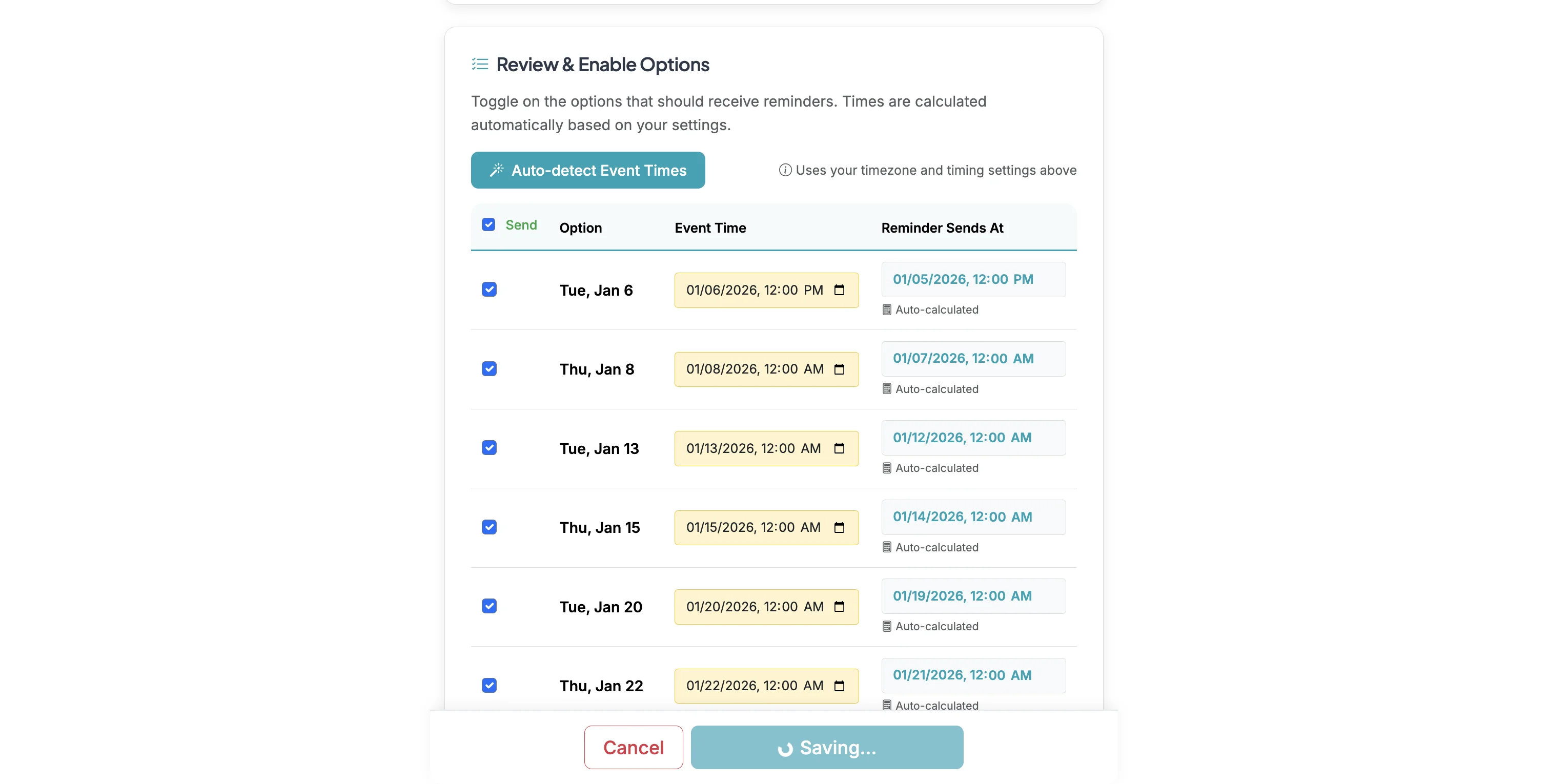
Task: Click the Cancel button
Action: pyautogui.click(x=634, y=748)
